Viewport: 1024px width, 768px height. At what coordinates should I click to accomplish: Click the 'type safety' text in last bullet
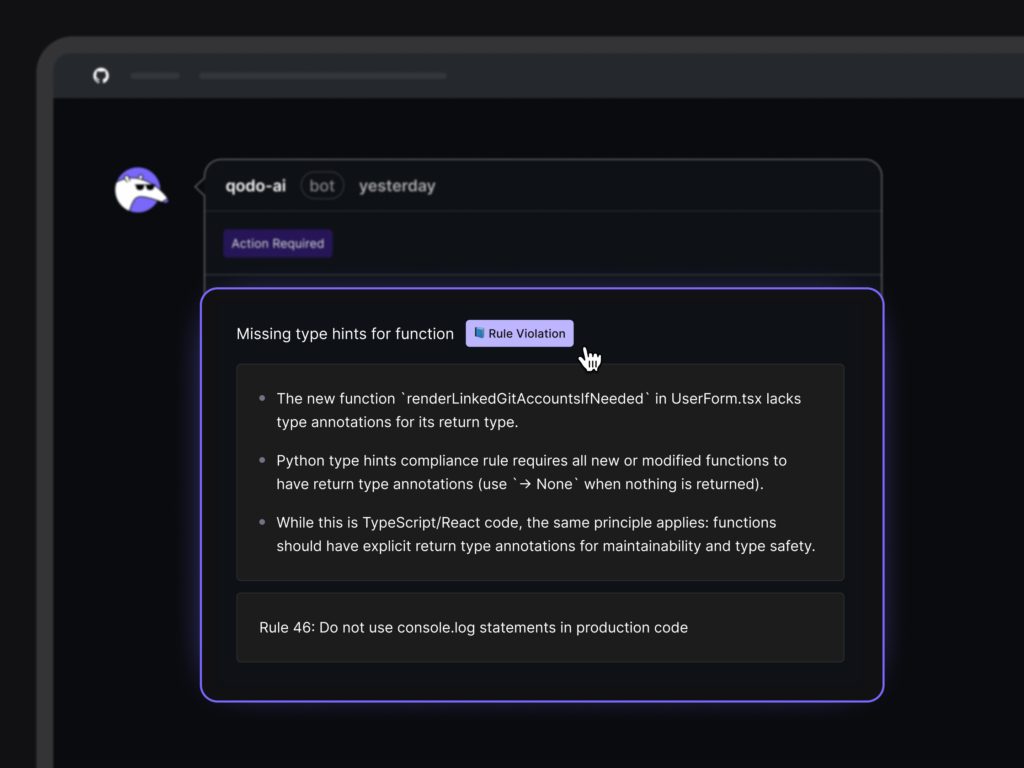click(x=774, y=547)
